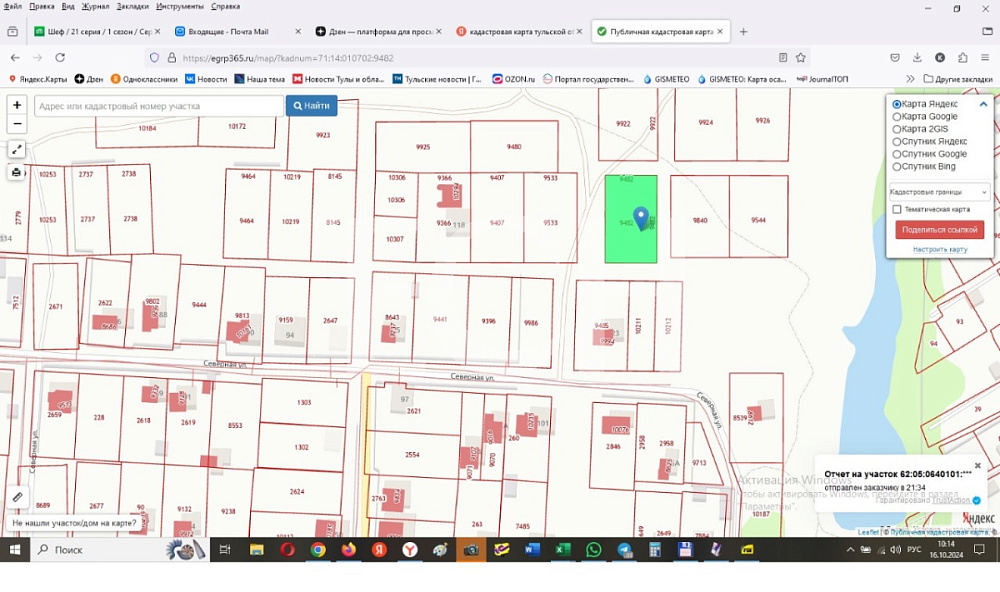Activate the ruler measurement tool
This screenshot has height=592, width=1000.
(x=17, y=497)
